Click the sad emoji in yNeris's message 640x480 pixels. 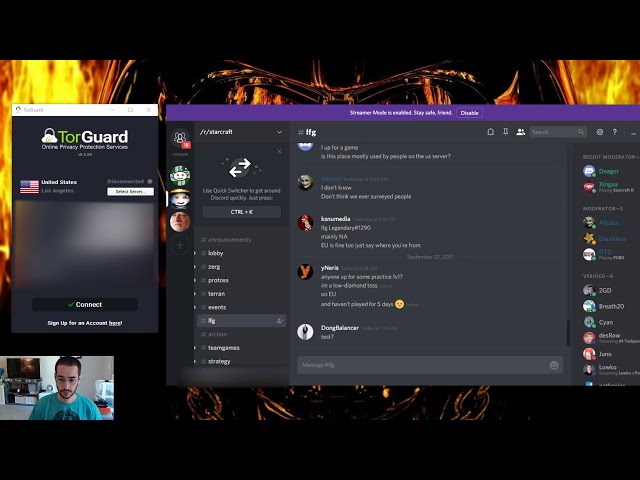399,304
